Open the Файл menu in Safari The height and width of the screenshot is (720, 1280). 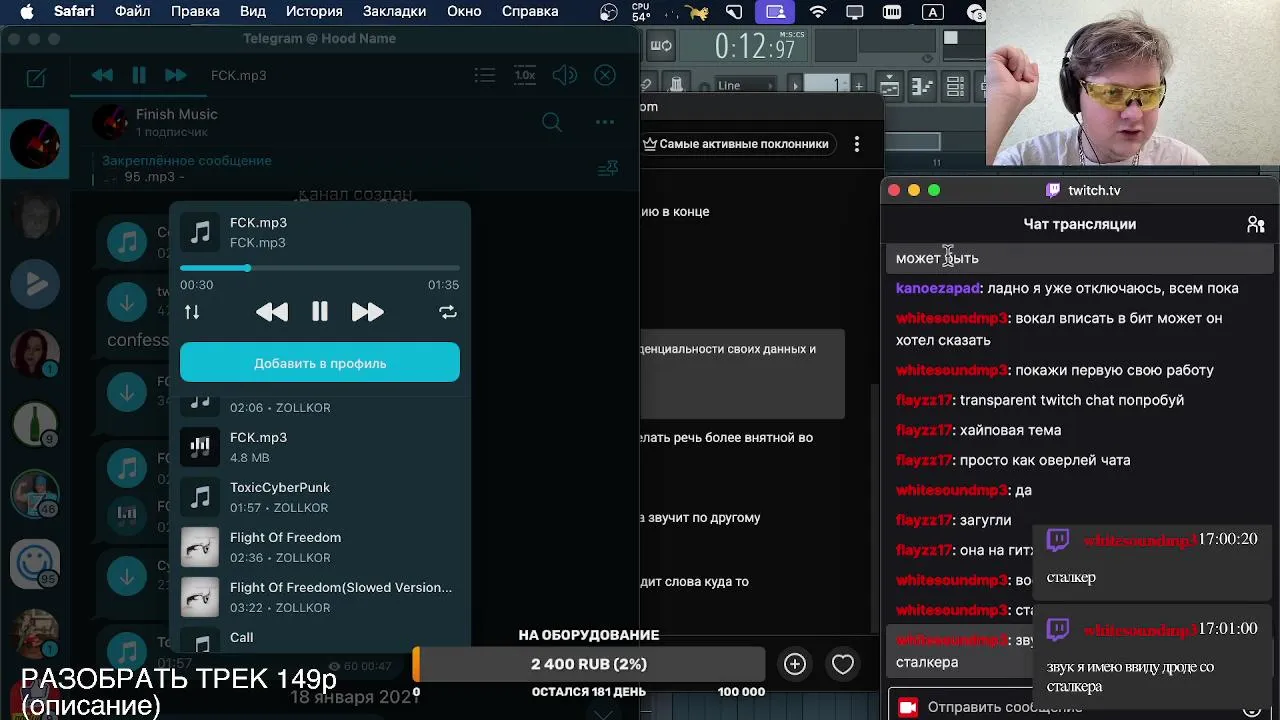tap(132, 11)
